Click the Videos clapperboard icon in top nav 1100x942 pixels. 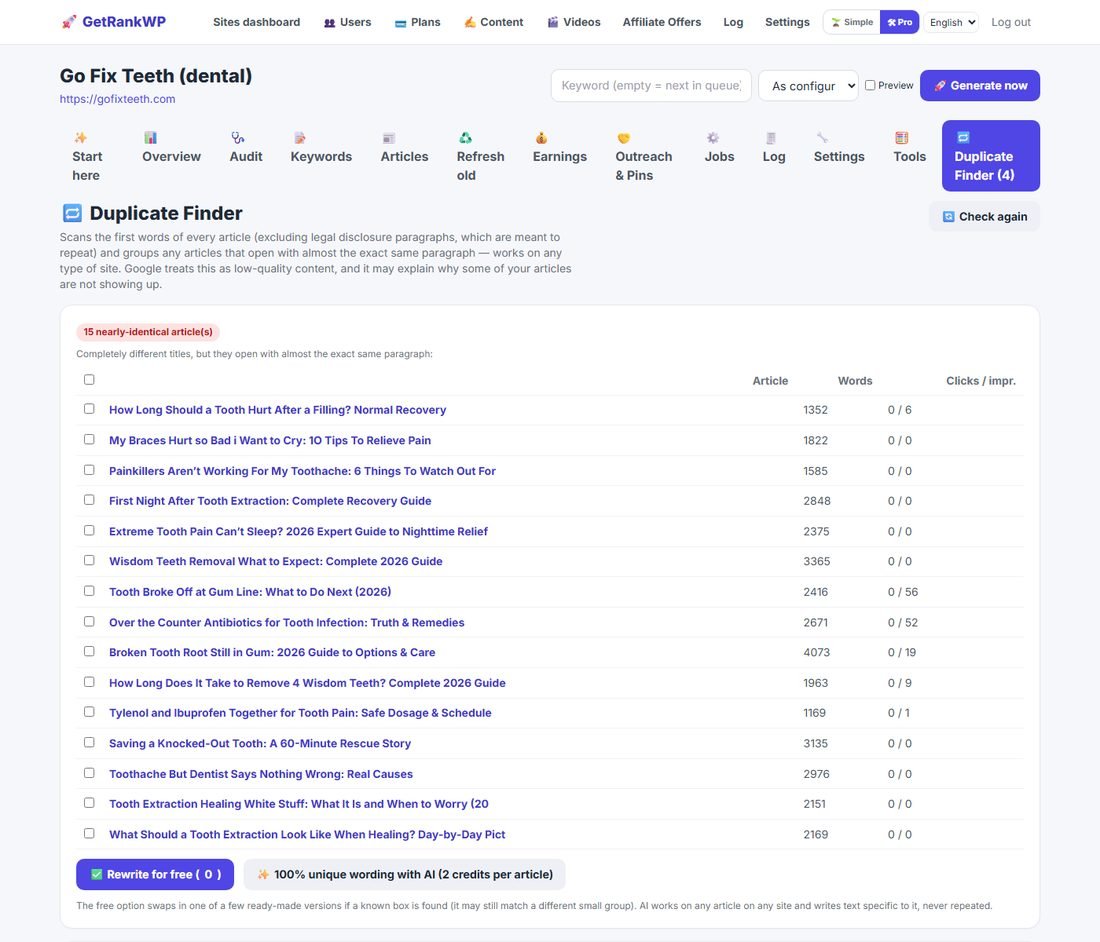click(x=553, y=22)
